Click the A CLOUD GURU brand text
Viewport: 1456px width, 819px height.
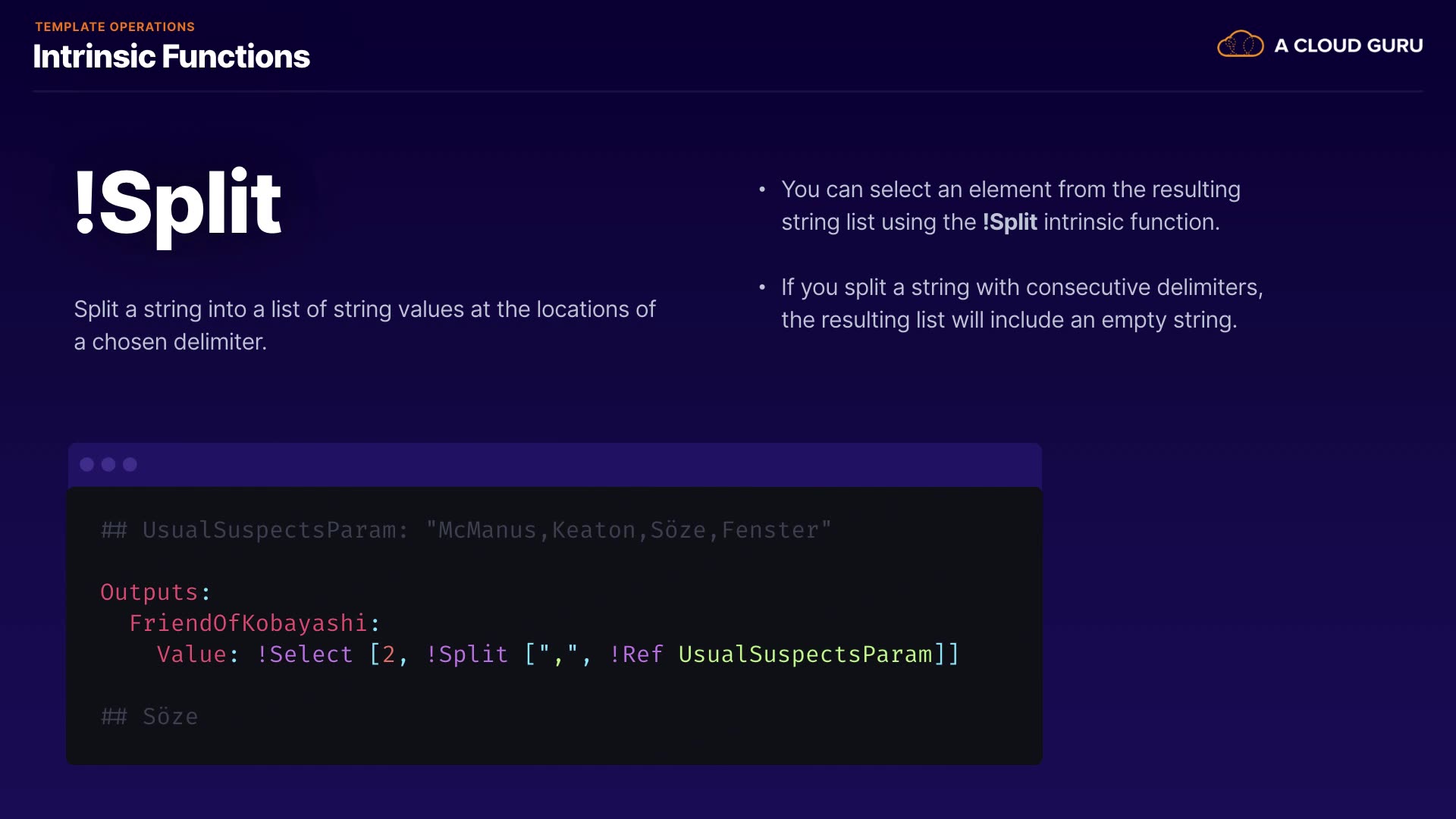tap(1348, 45)
